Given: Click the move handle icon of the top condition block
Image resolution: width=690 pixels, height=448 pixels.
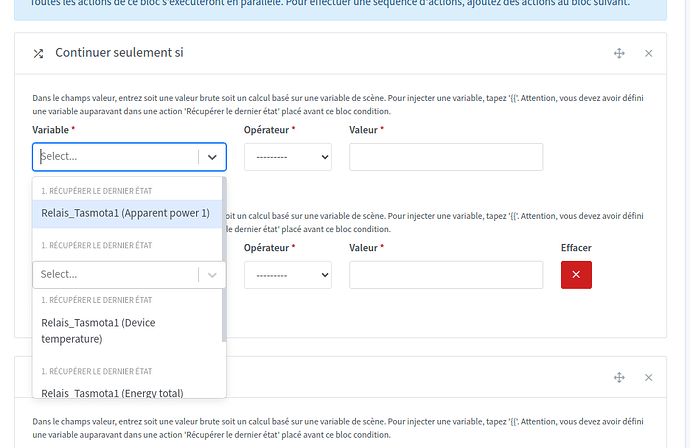Looking at the screenshot, I should tap(619, 53).
